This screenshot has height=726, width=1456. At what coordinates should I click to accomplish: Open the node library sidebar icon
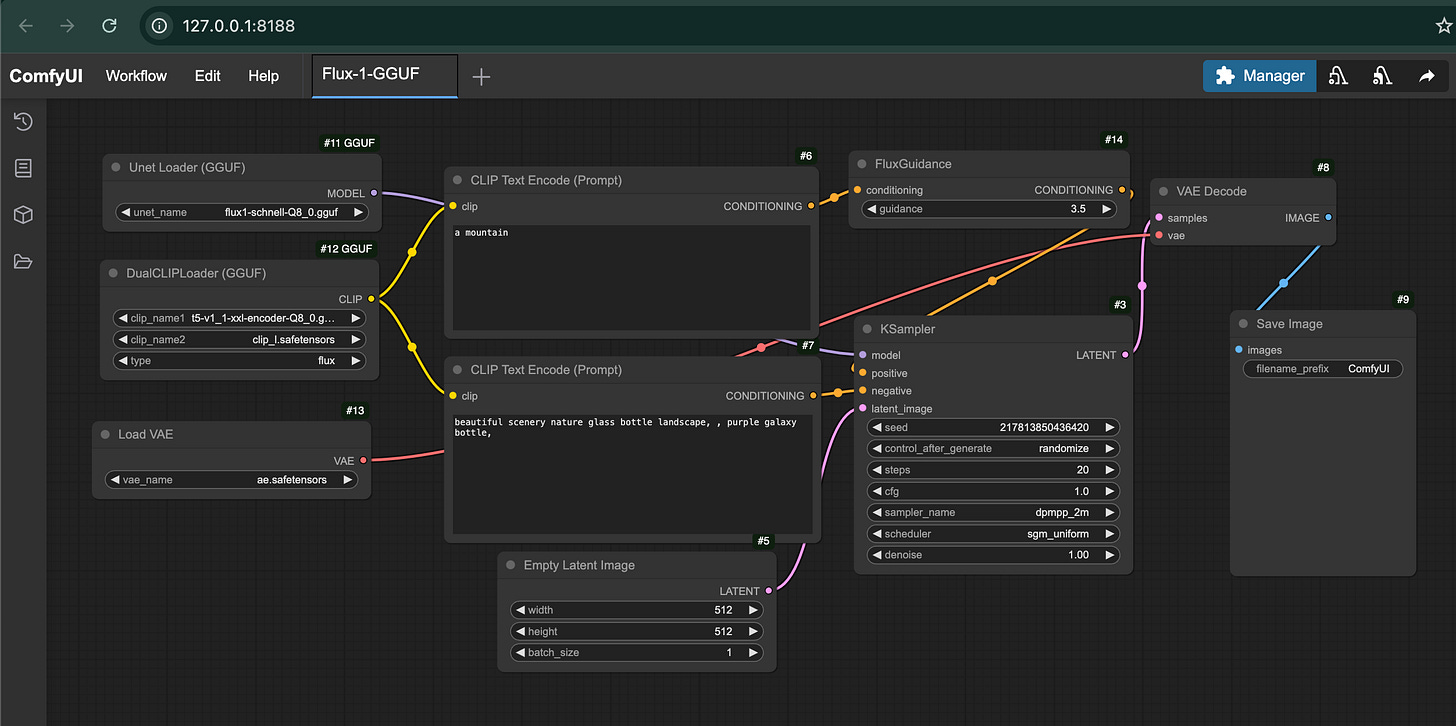pos(23,168)
